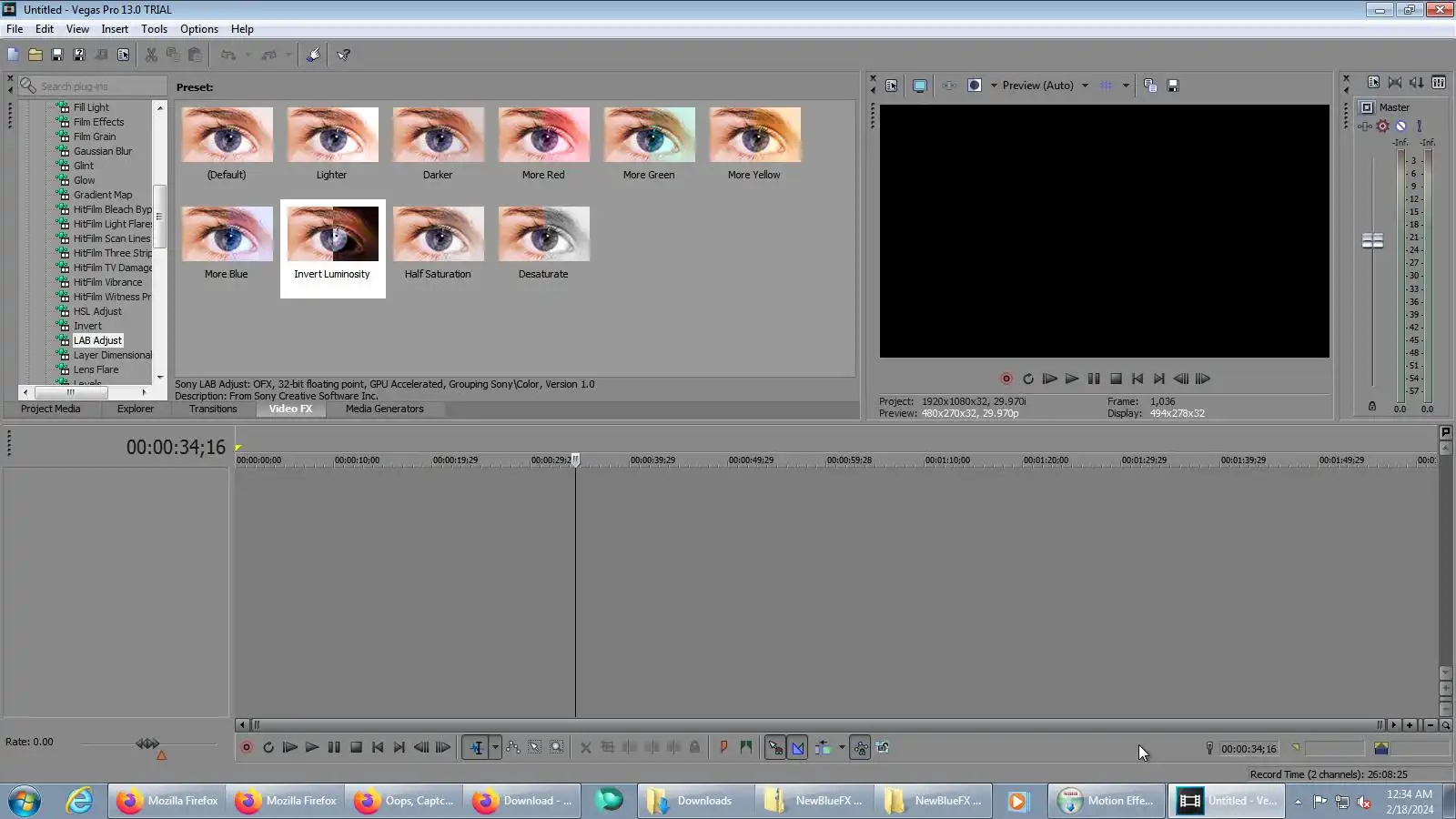The height and width of the screenshot is (819, 1456).
Task: Select the Envelope Edit tool
Action: [x=513, y=748]
